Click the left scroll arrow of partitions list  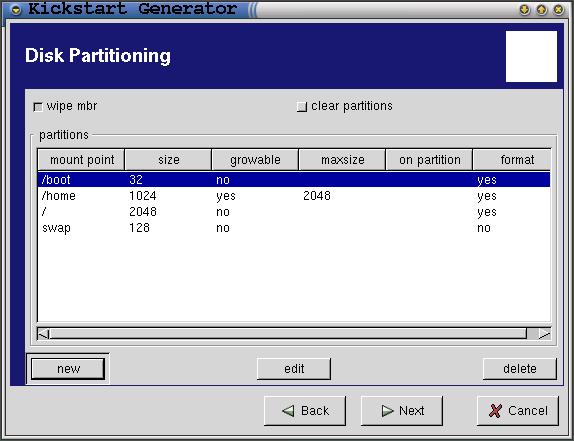44,334
